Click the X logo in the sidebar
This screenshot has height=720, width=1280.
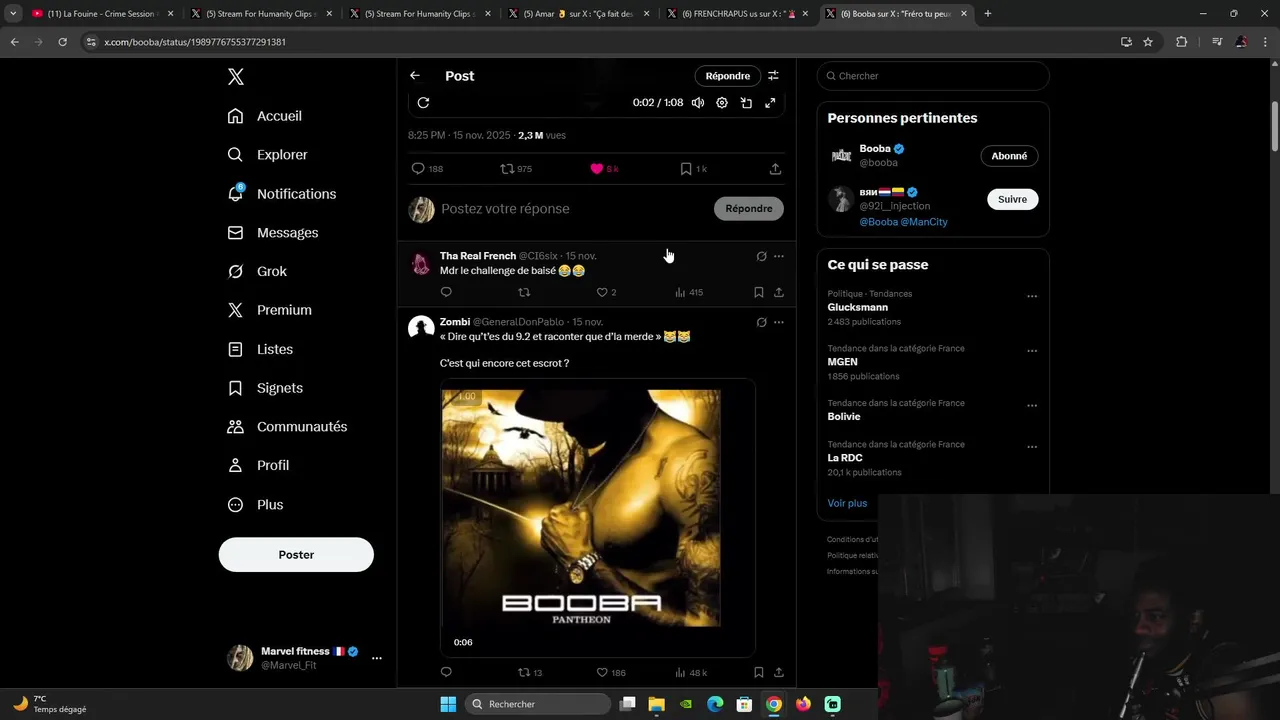235,77
